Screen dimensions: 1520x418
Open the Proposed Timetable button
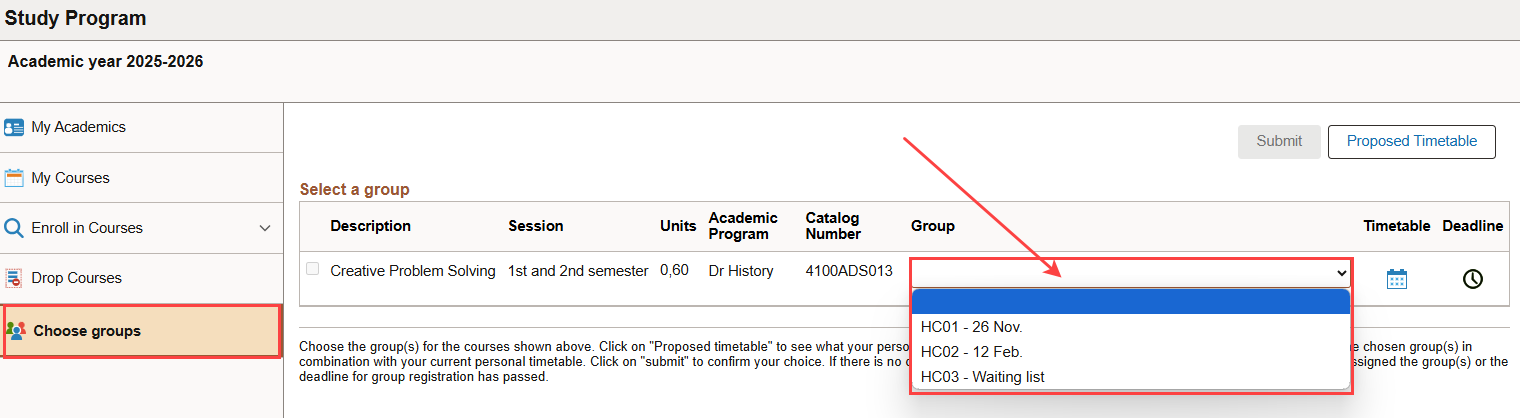coord(1411,141)
